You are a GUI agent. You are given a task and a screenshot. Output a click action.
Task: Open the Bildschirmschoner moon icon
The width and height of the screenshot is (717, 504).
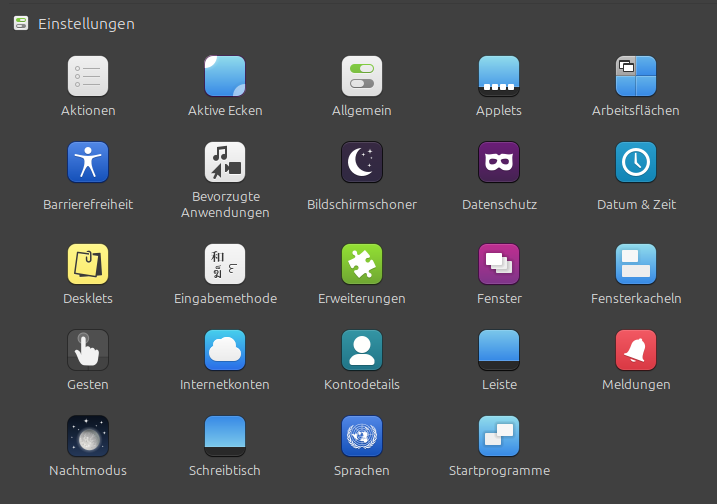point(362,162)
